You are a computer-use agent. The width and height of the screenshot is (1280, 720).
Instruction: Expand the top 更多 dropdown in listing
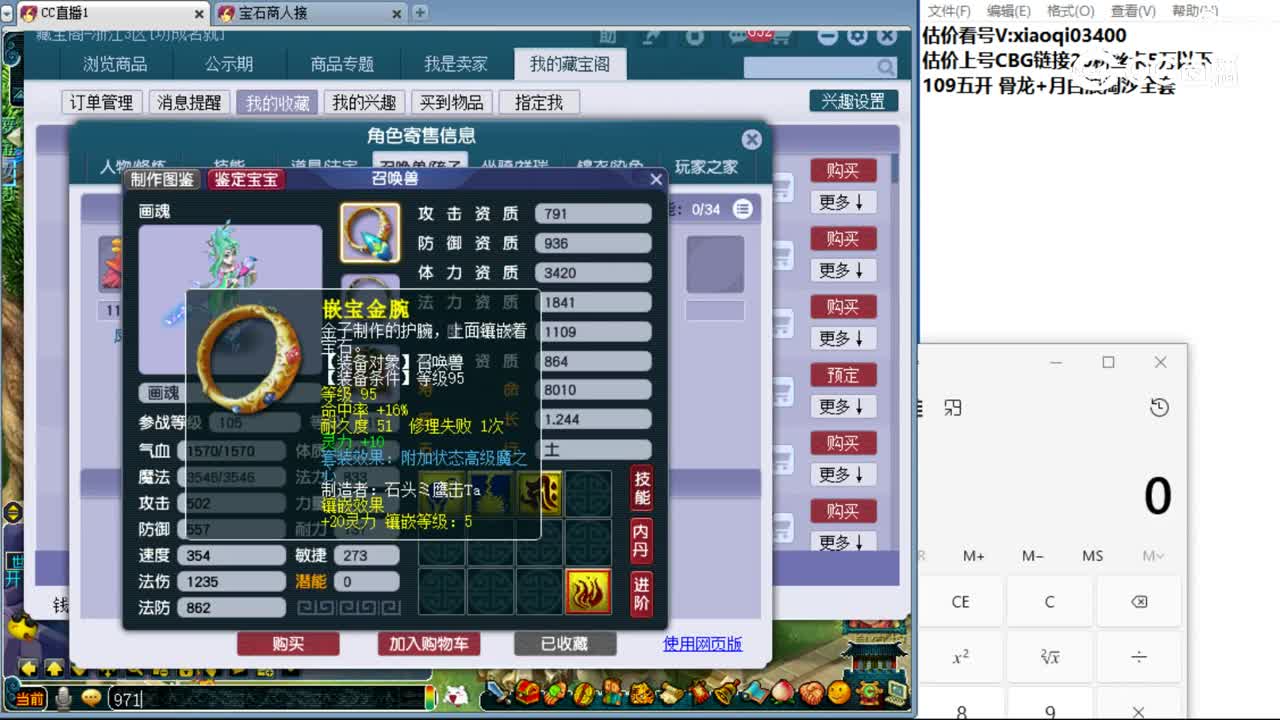pos(843,202)
